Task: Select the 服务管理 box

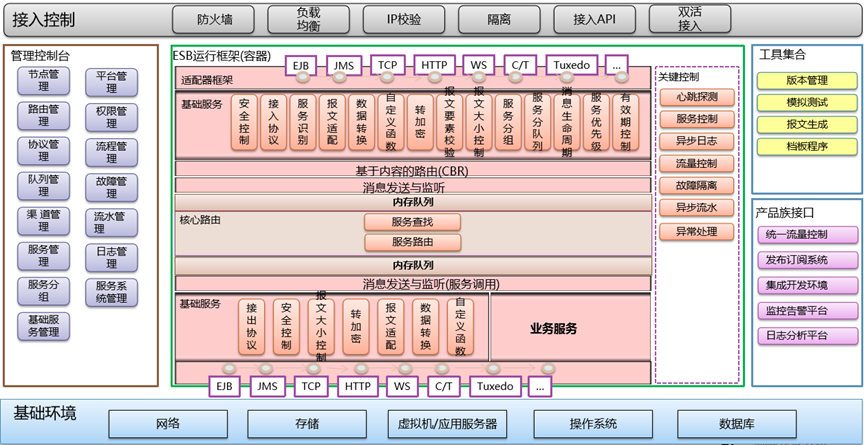Action: [44, 256]
